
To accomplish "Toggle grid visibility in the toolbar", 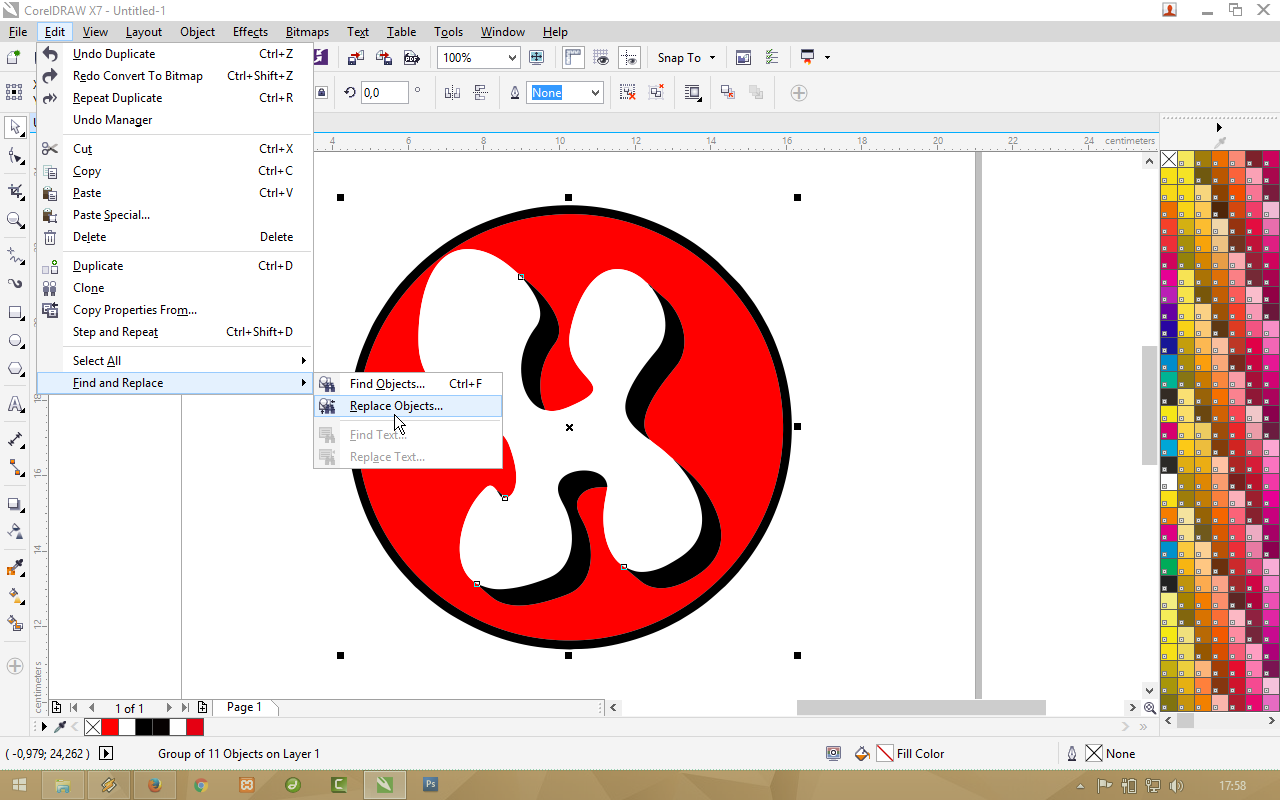I will point(601,57).
